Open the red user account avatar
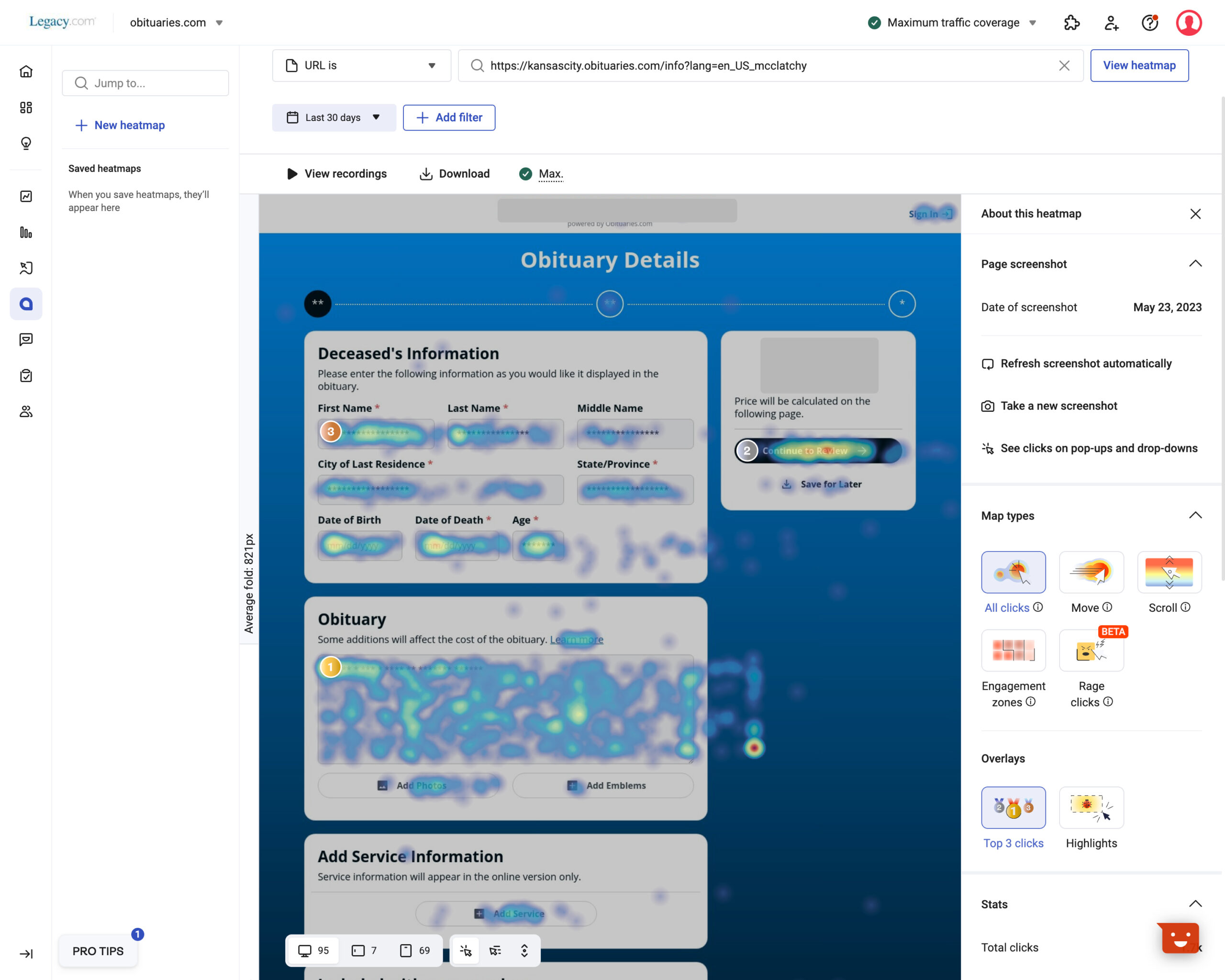Viewport: 1225px width, 980px height. (1189, 22)
